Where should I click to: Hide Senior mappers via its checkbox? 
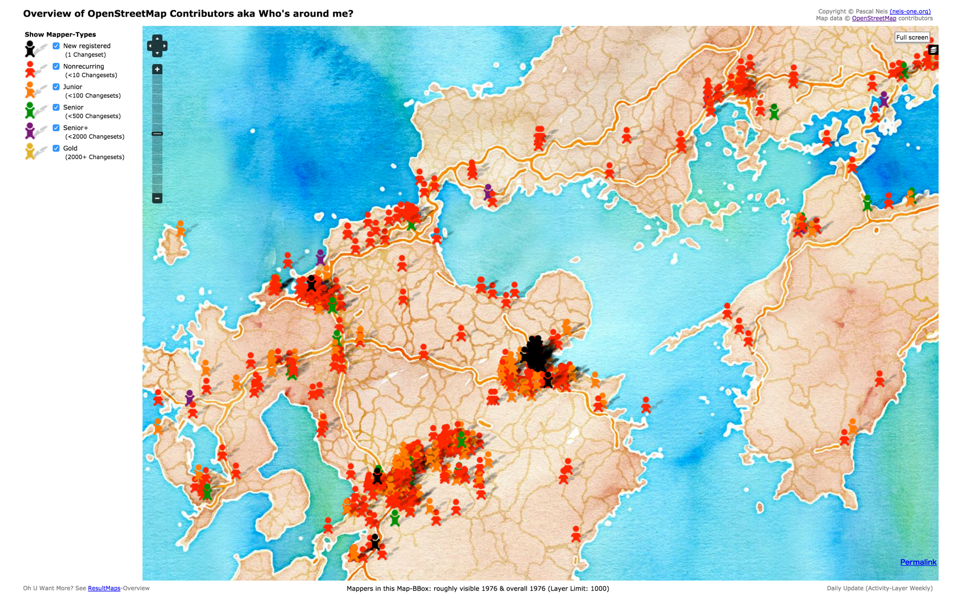(x=56, y=107)
